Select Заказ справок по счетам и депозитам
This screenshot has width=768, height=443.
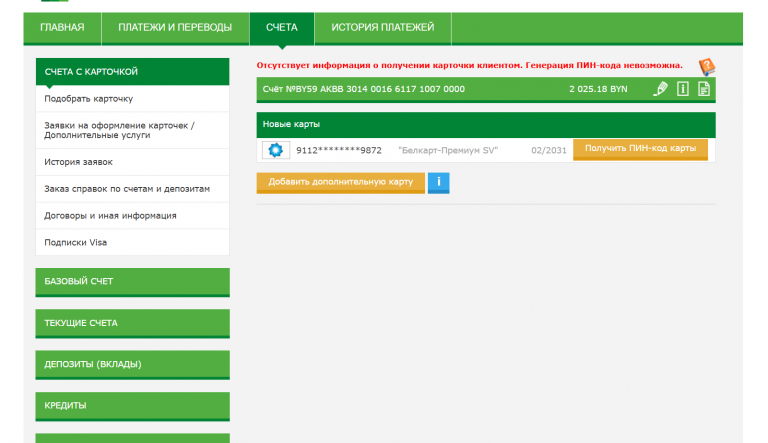pyautogui.click(x=127, y=189)
